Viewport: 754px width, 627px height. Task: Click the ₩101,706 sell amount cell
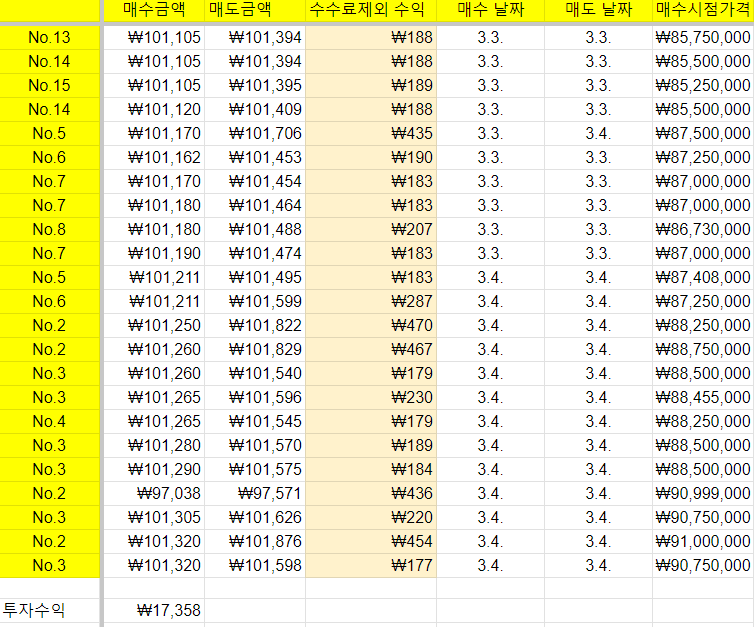tap(255, 134)
